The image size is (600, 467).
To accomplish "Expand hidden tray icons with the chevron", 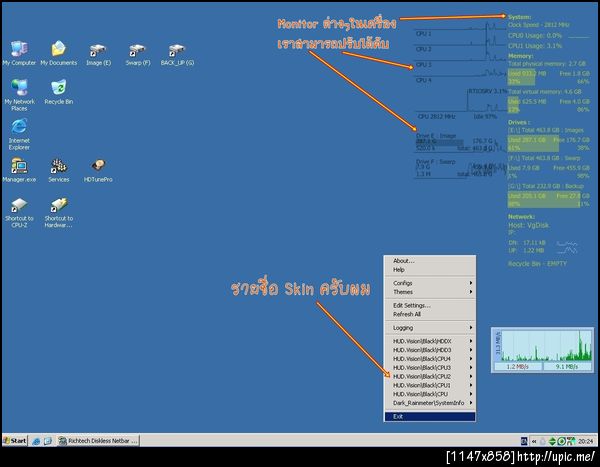I will click(x=534, y=441).
